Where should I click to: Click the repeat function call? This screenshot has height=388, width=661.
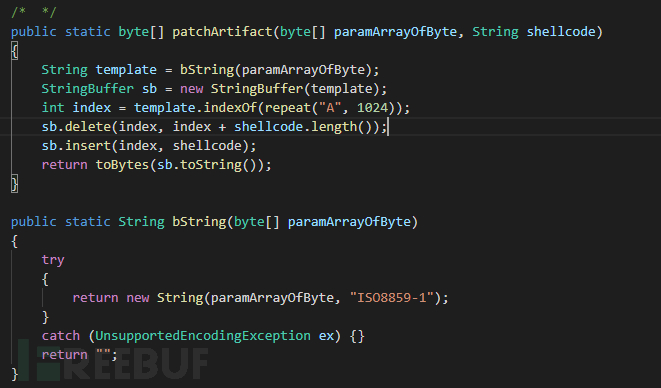pos(288,108)
